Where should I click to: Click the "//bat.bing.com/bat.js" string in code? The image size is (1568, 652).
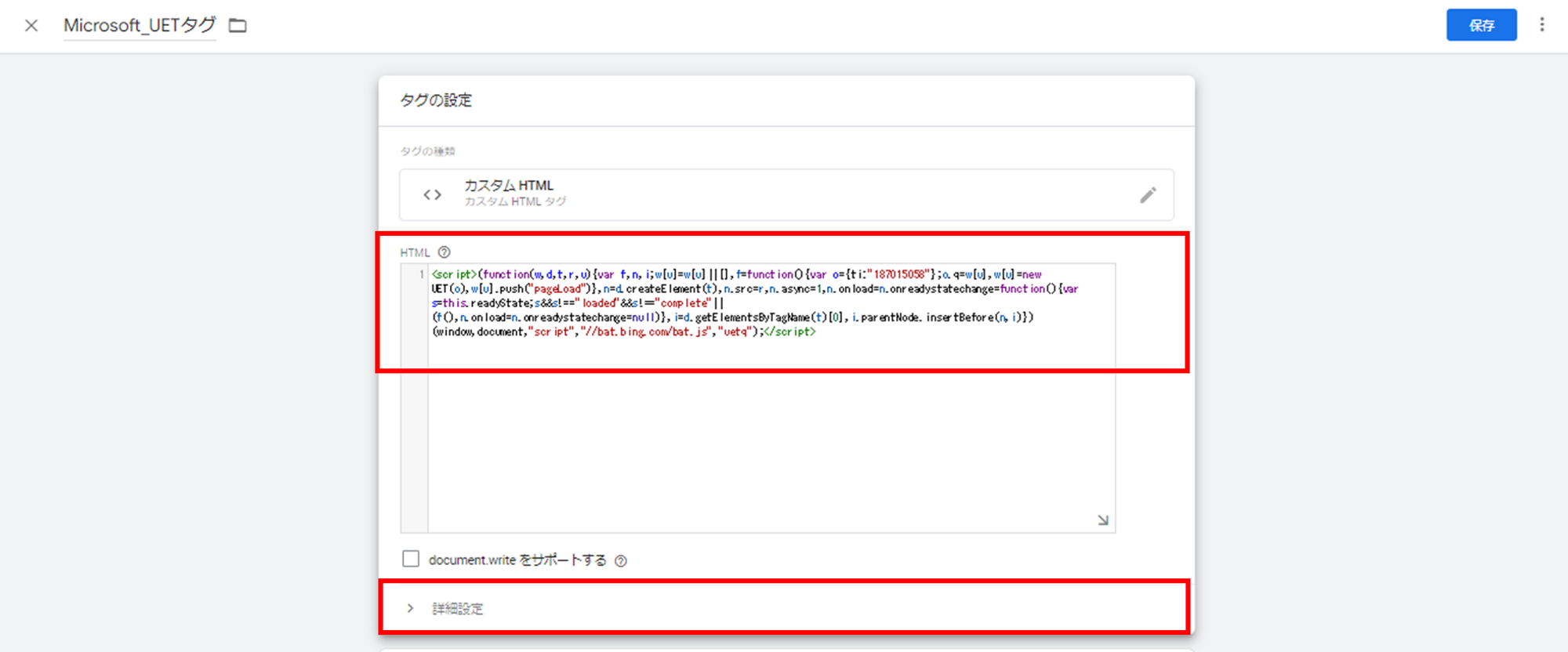click(646, 332)
